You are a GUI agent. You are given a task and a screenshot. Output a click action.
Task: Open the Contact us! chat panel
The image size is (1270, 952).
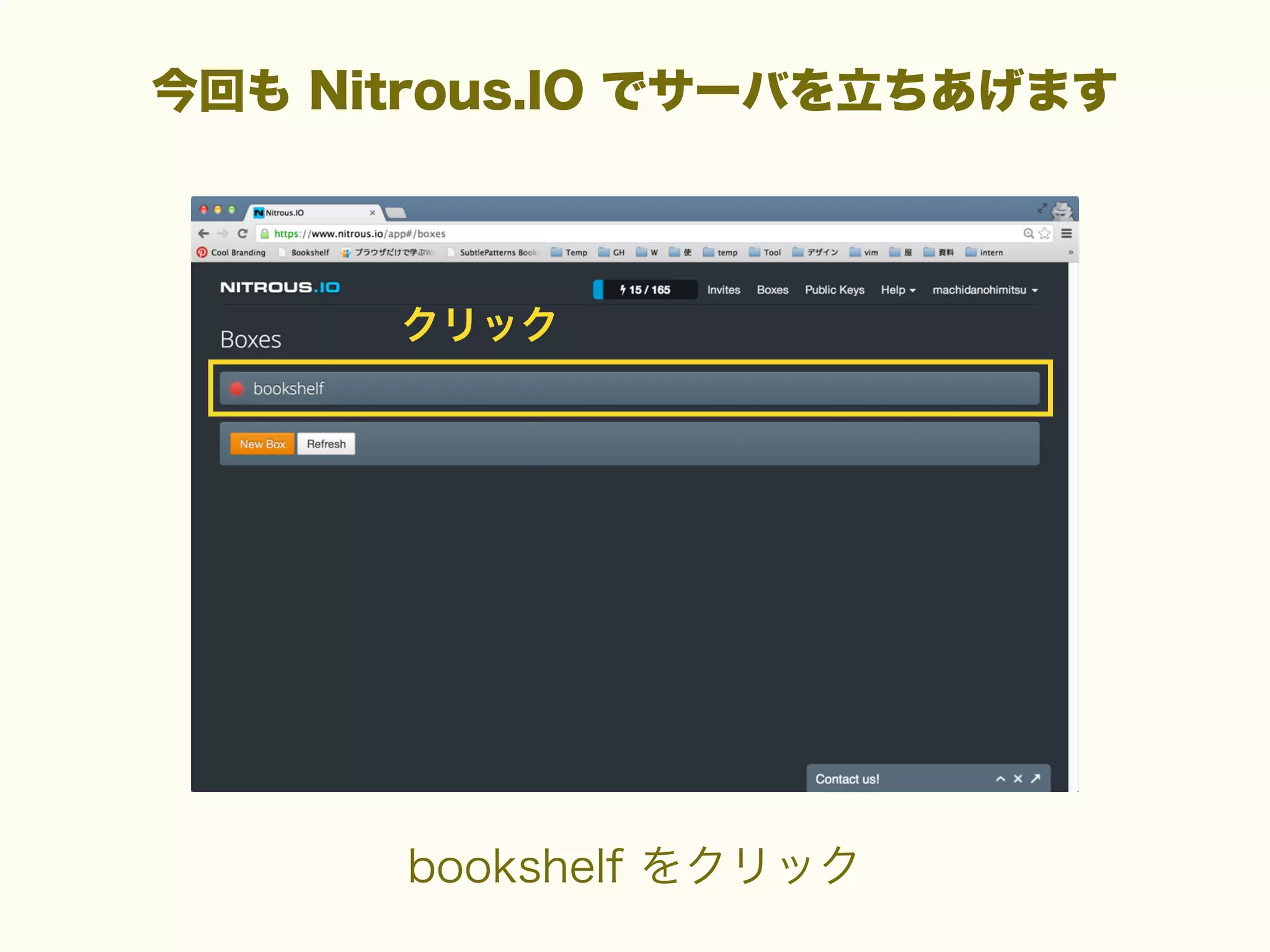point(928,778)
